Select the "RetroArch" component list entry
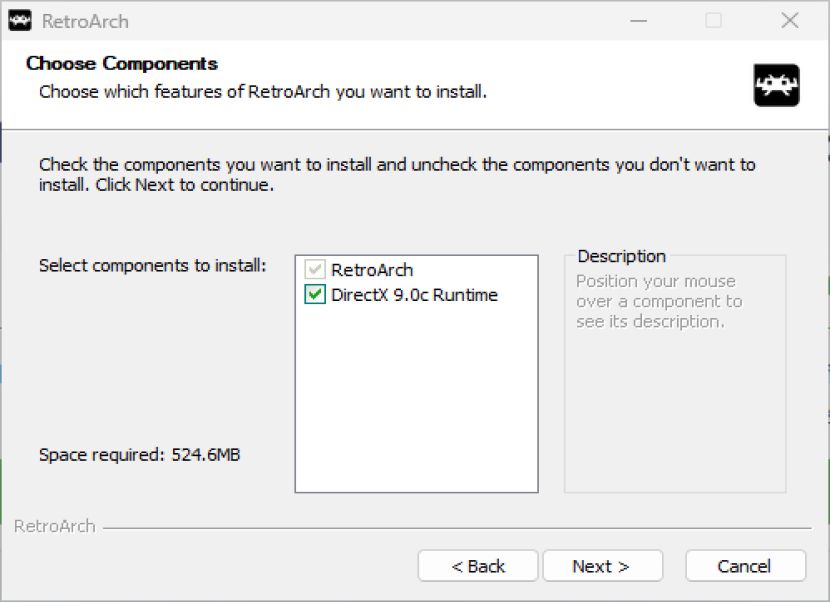The height and width of the screenshot is (602, 830). pyautogui.click(x=372, y=270)
